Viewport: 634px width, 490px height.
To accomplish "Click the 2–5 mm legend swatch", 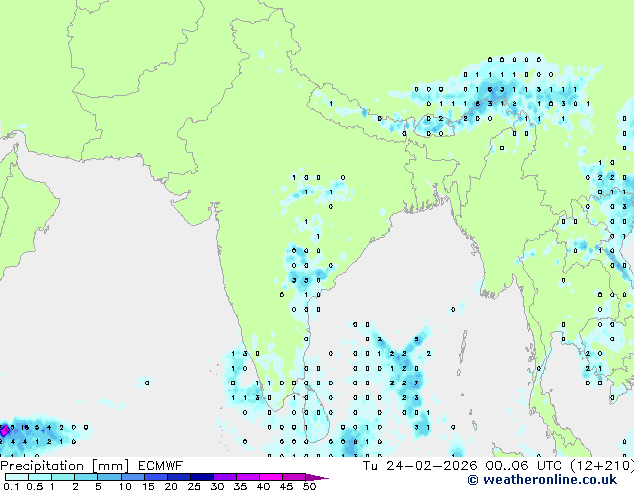I will click(86, 477).
